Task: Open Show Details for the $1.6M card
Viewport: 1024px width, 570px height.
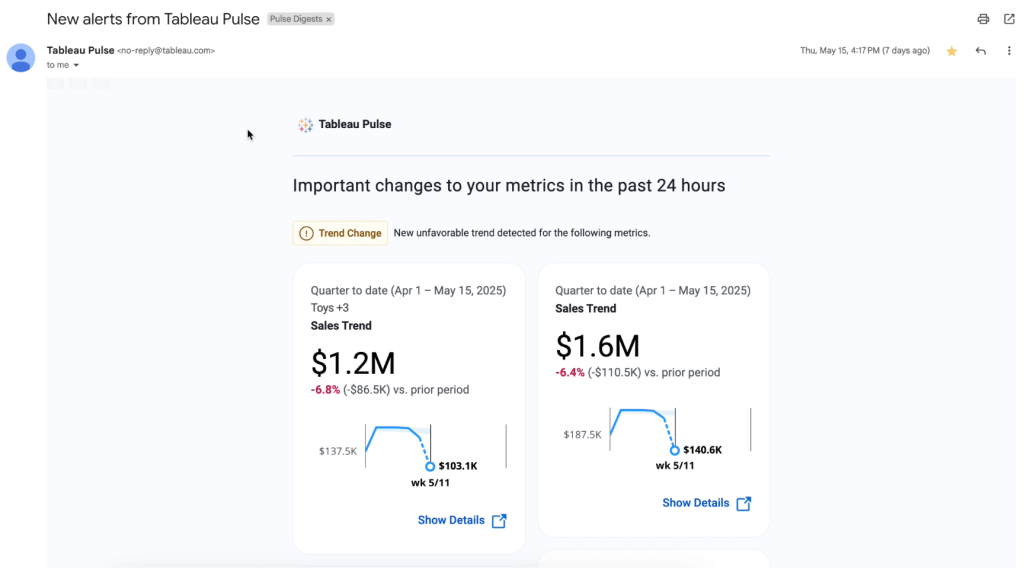Action: coord(696,503)
